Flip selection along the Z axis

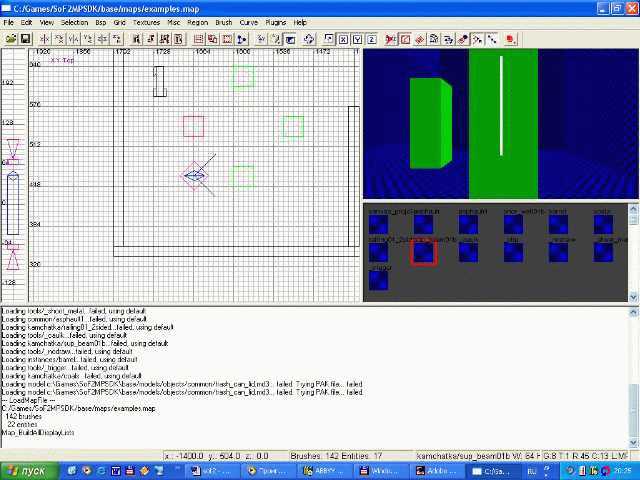click(102, 39)
